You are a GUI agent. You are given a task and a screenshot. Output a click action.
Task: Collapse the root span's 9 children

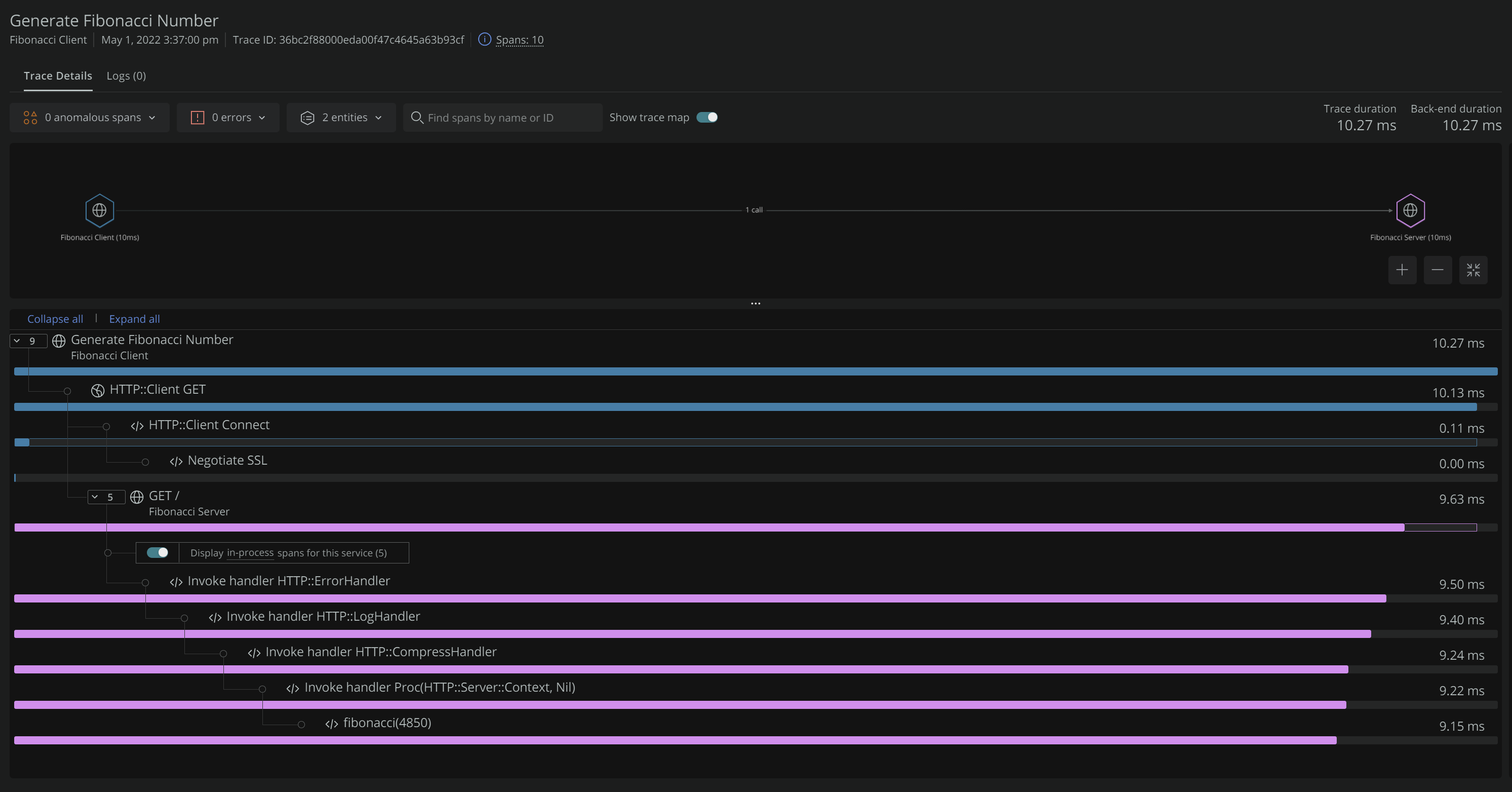pyautogui.click(x=27, y=341)
